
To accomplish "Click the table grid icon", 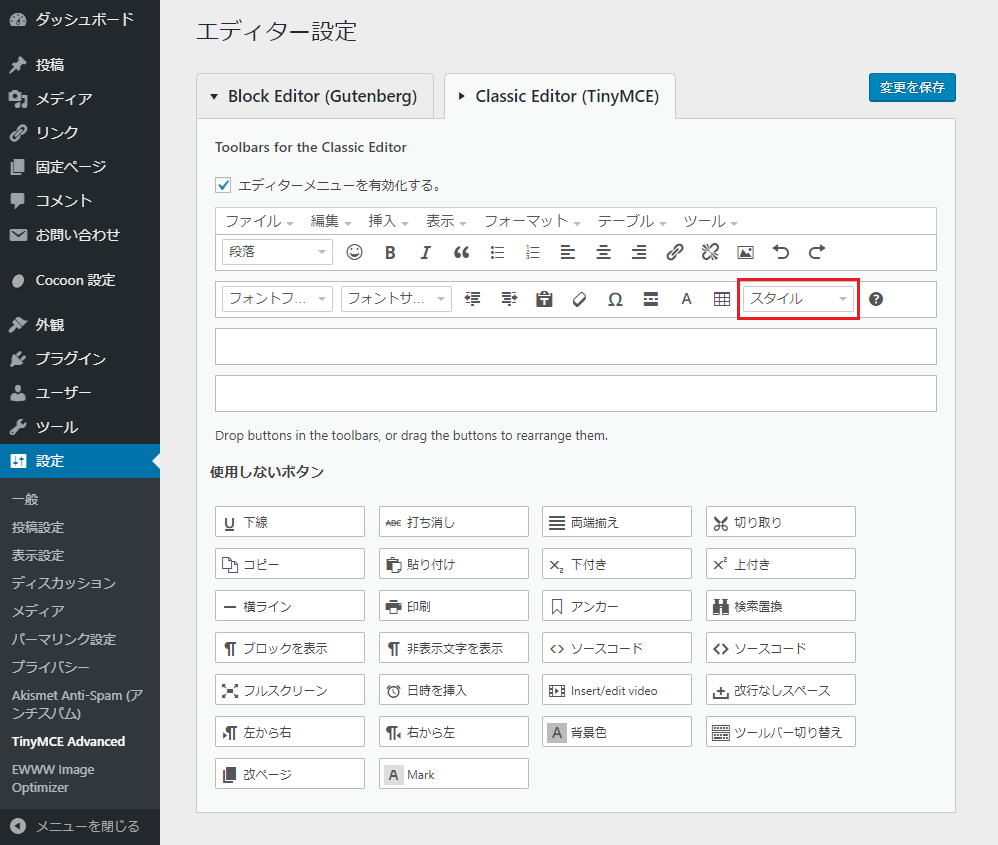I will pos(722,299).
